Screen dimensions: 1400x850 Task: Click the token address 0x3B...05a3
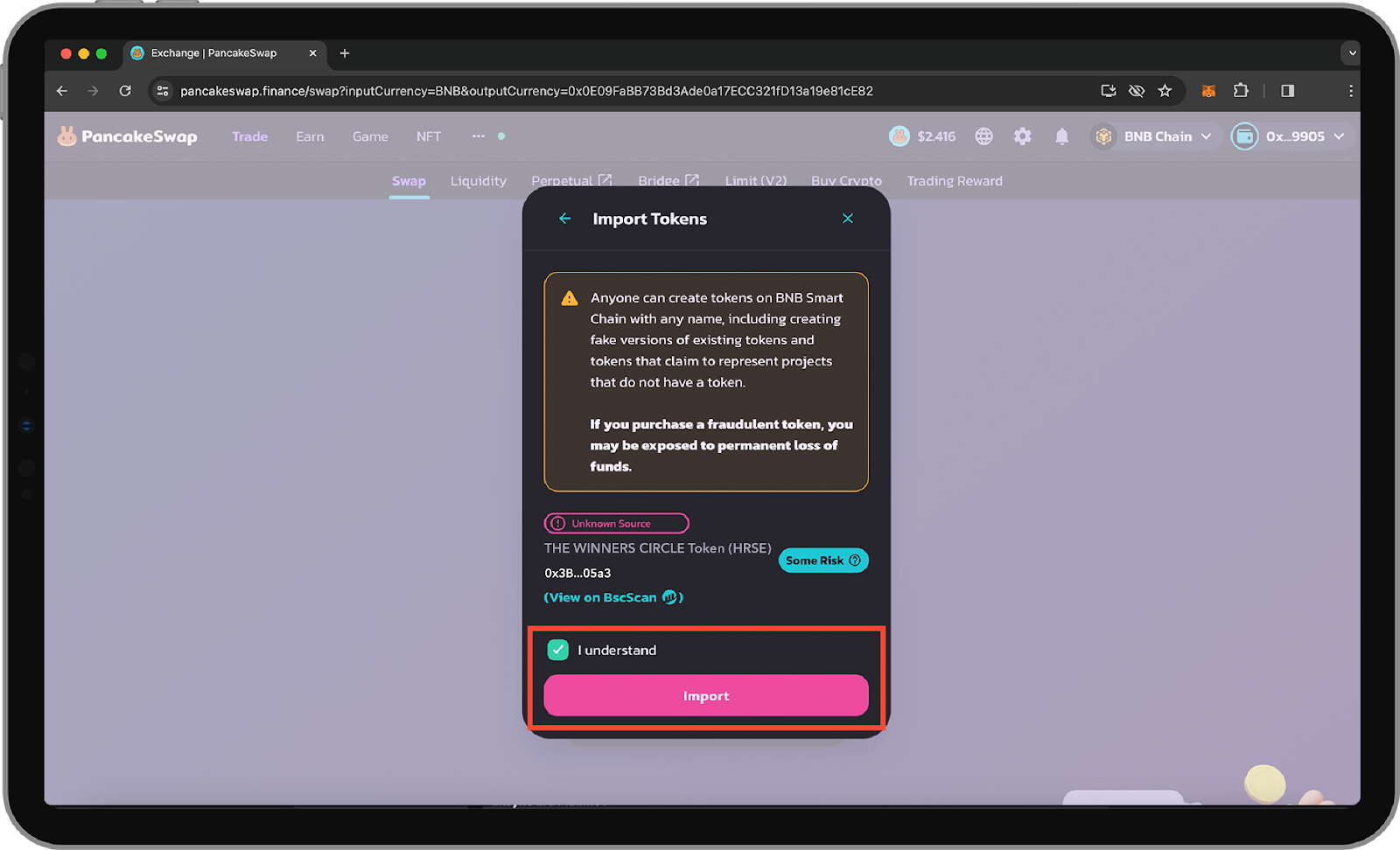577,573
